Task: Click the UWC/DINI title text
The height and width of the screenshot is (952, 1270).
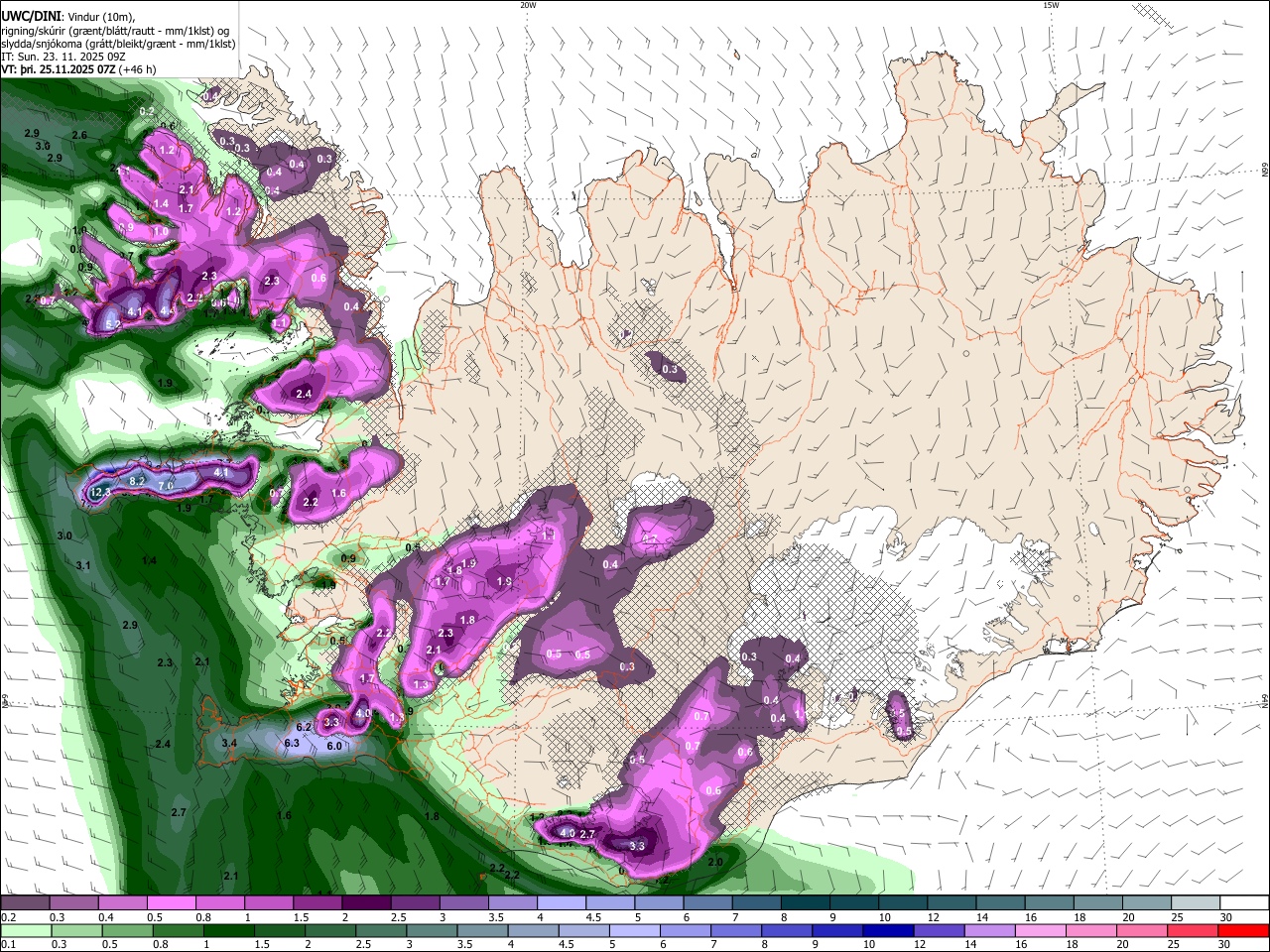Action: (31, 16)
